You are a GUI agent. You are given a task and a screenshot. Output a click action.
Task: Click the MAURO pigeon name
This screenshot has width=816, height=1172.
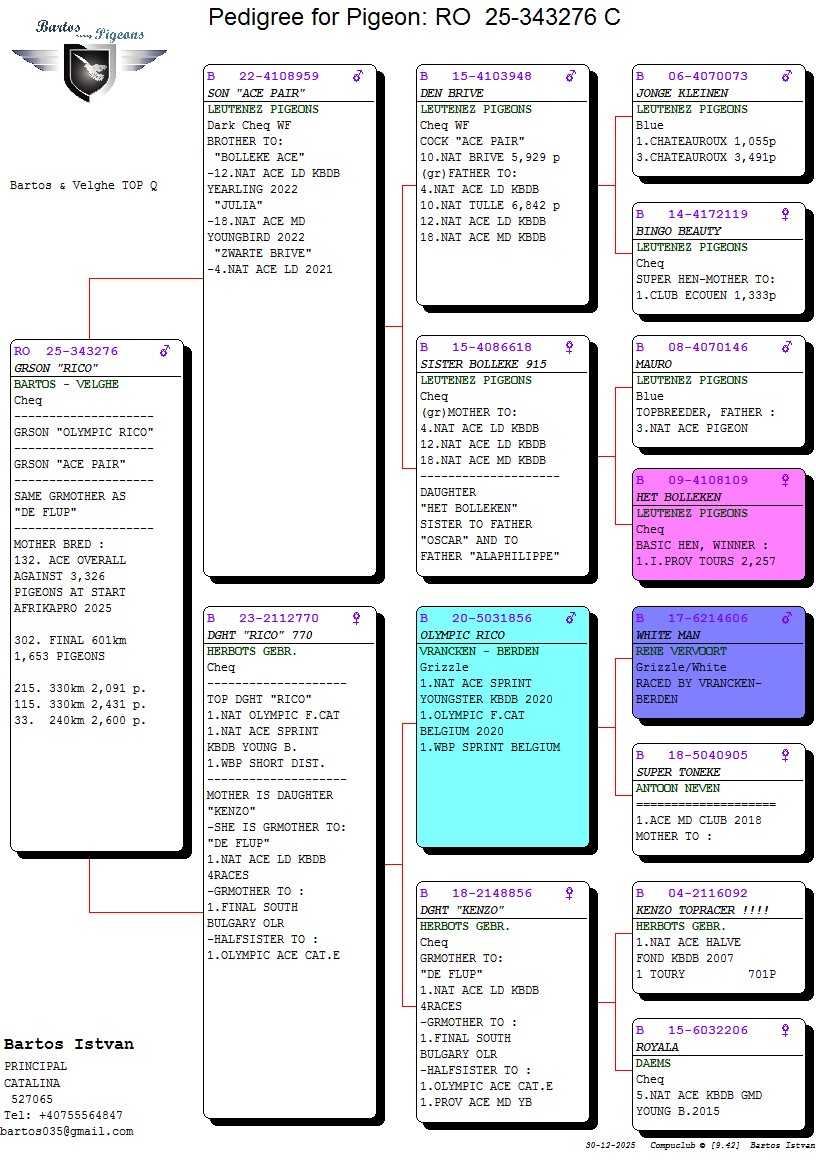click(654, 364)
